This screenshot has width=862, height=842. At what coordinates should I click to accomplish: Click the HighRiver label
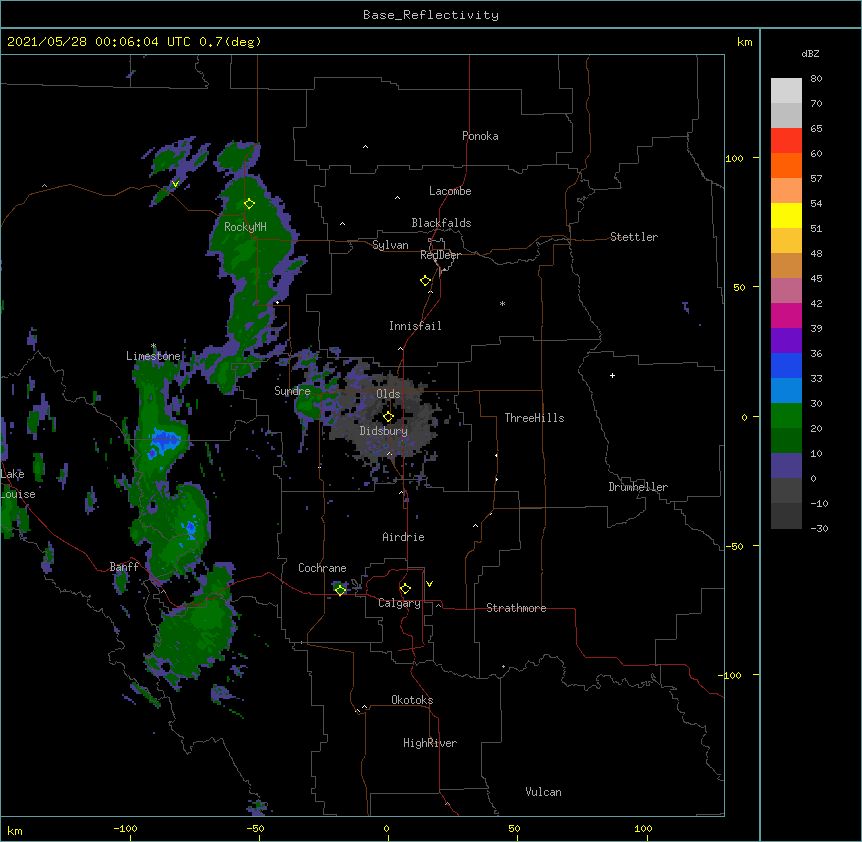[x=430, y=743]
